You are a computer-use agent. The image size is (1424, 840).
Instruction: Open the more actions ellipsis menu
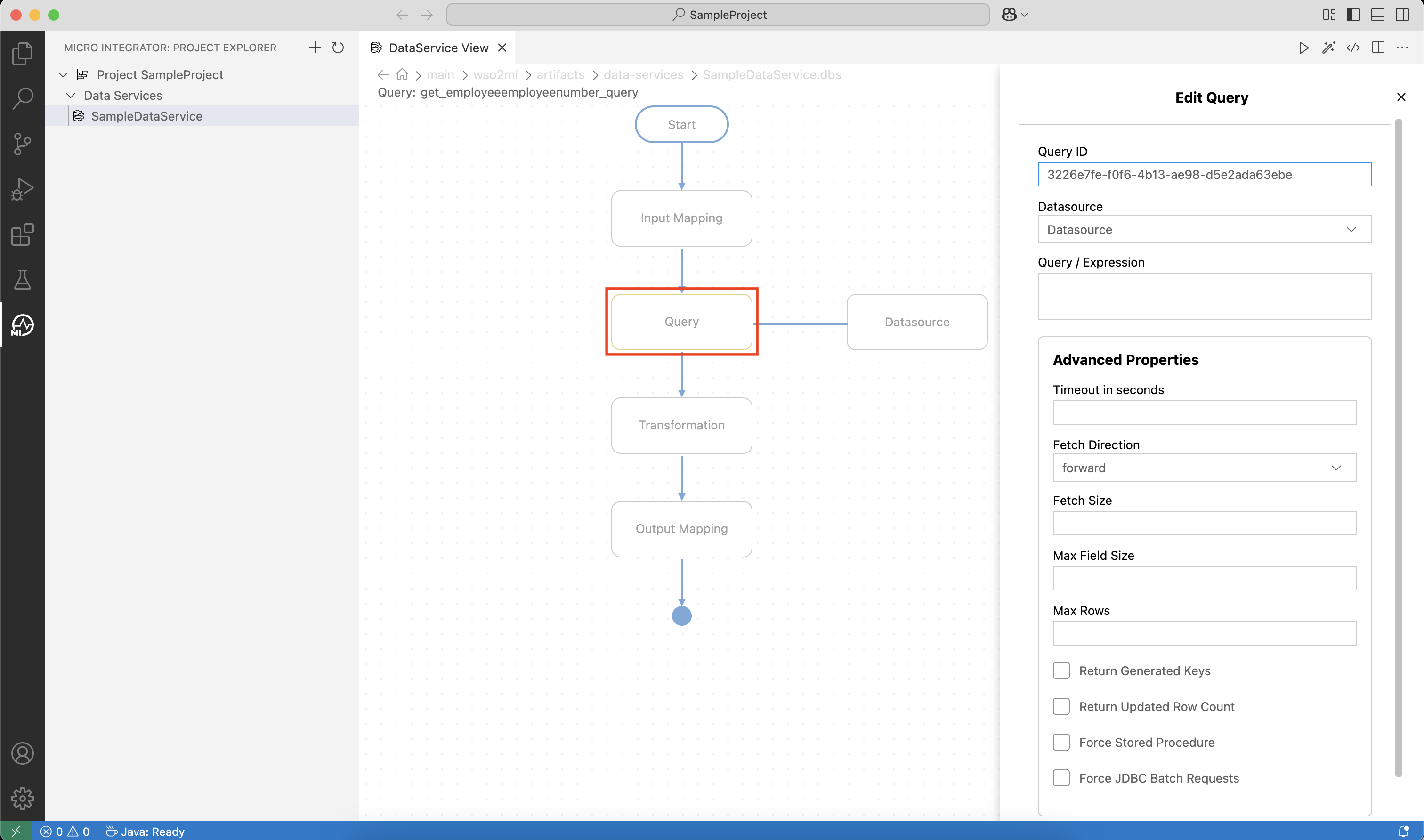1403,48
